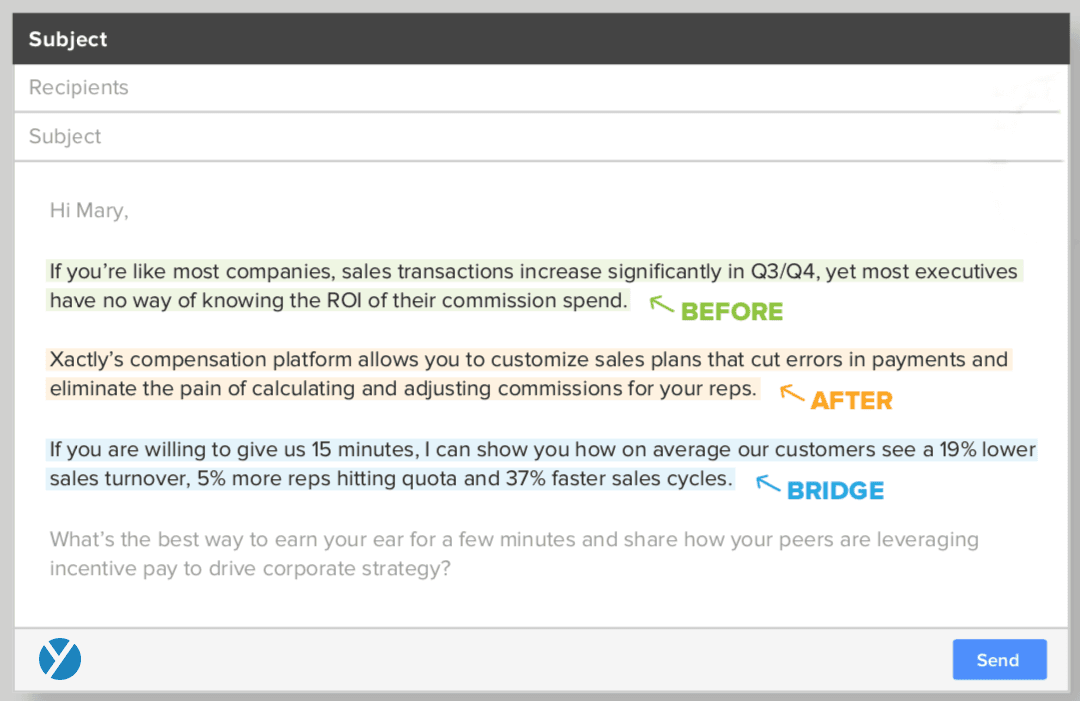Click the Subject input field
The width and height of the screenshot is (1080, 701).
click(540, 136)
